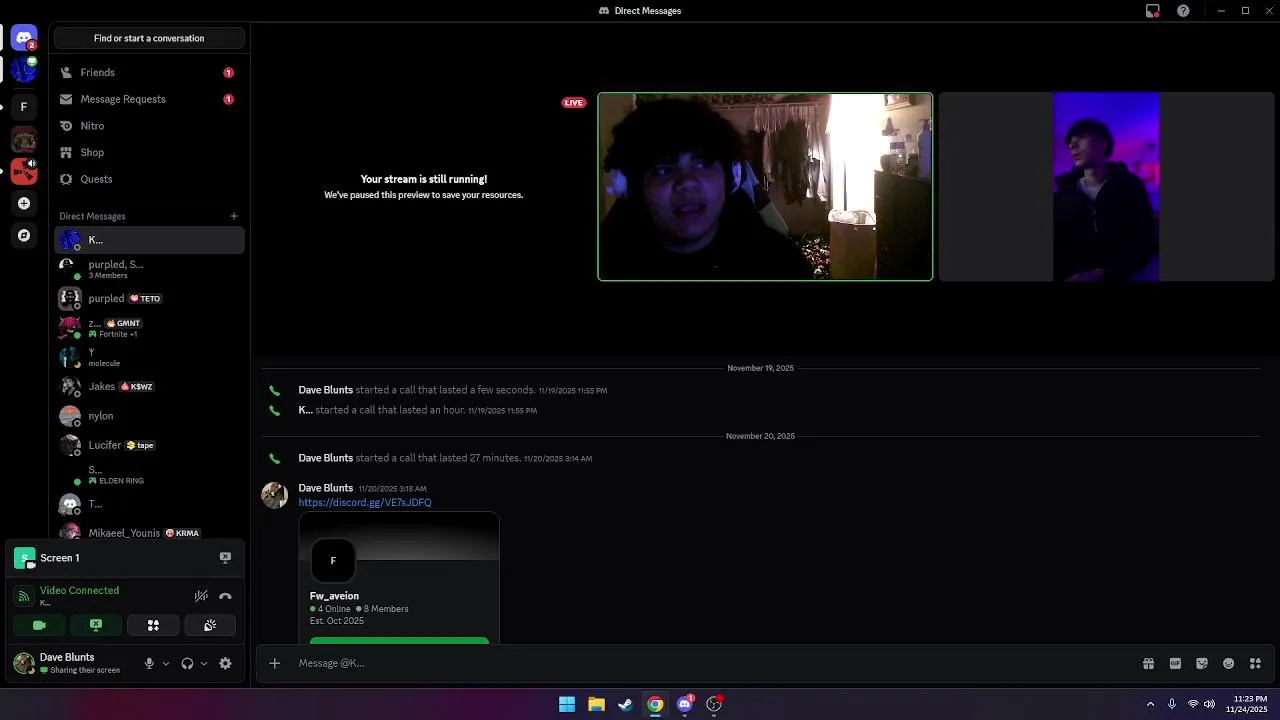
Task: Click Find or start a conversation
Action: [x=149, y=38]
